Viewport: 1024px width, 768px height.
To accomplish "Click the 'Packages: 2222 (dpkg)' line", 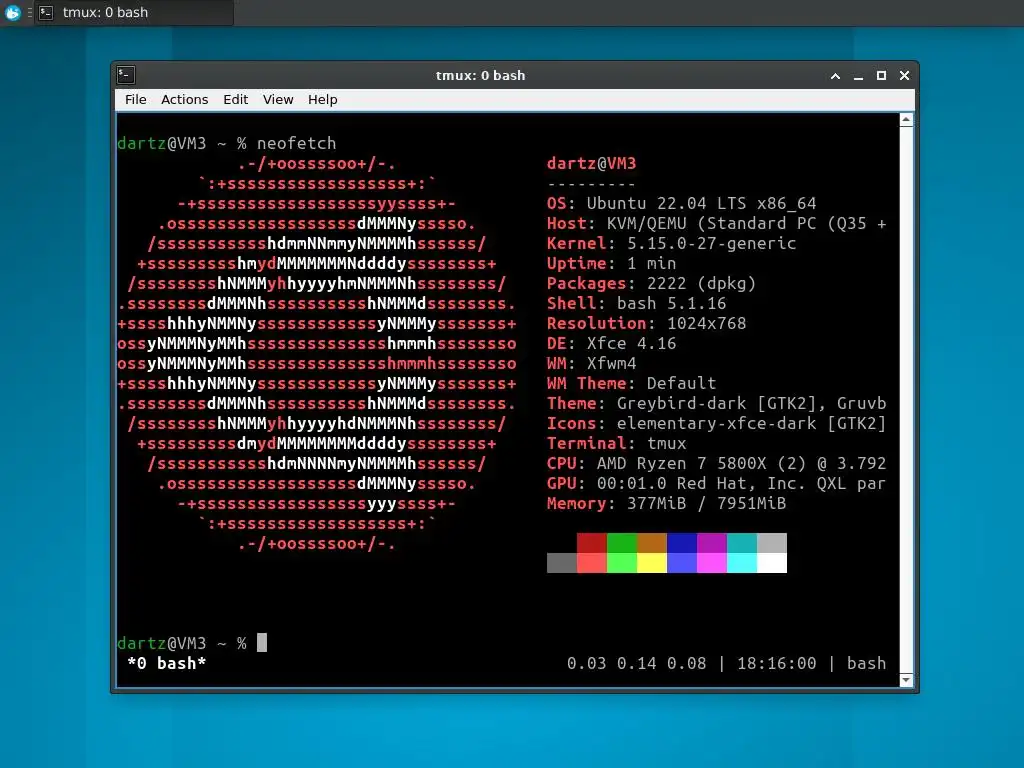I will 651,283.
